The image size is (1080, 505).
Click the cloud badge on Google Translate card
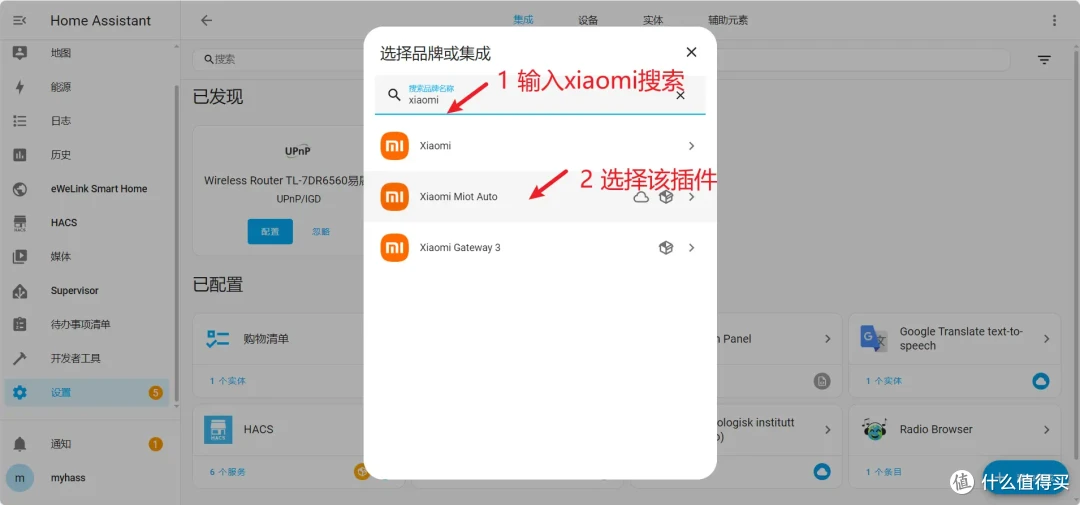[1041, 381]
